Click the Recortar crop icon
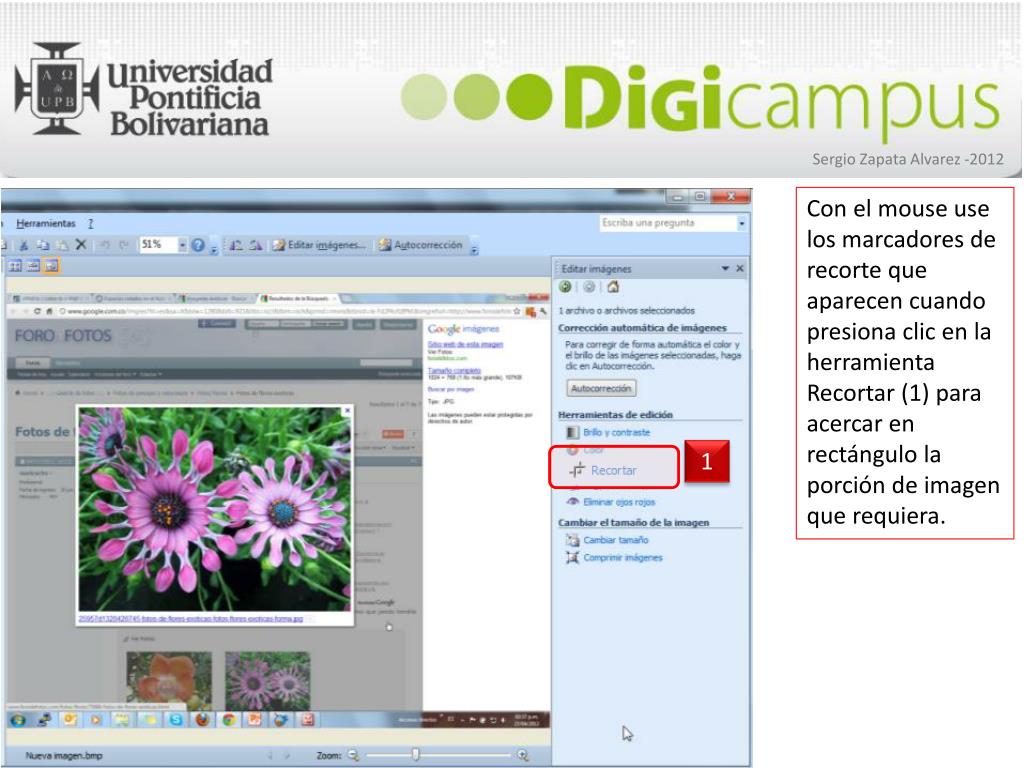The height and width of the screenshot is (768, 1024). coord(577,470)
